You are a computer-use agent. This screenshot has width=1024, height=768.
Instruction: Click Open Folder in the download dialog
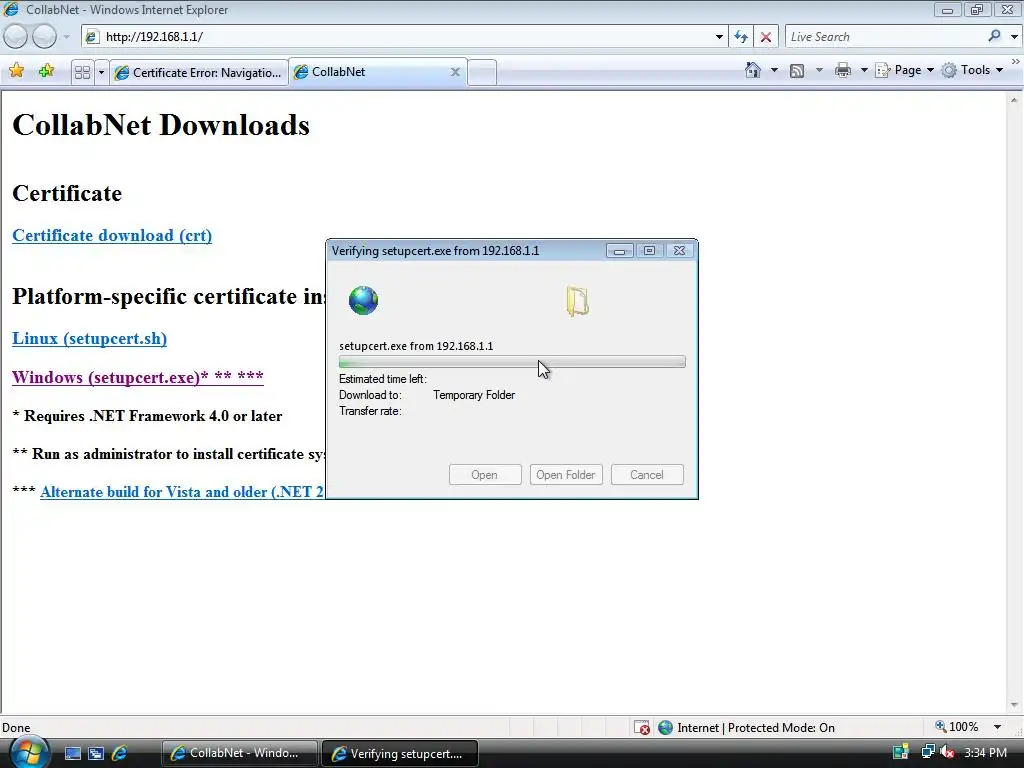pos(566,475)
